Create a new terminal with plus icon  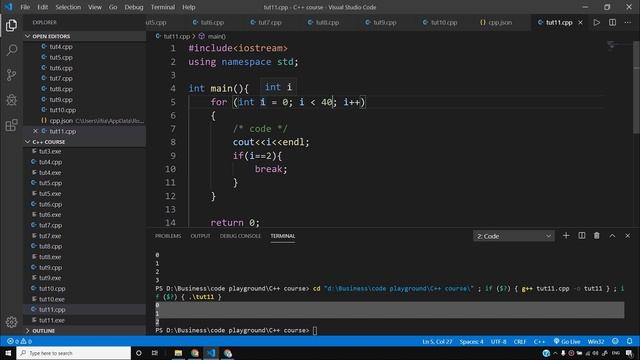566,236
